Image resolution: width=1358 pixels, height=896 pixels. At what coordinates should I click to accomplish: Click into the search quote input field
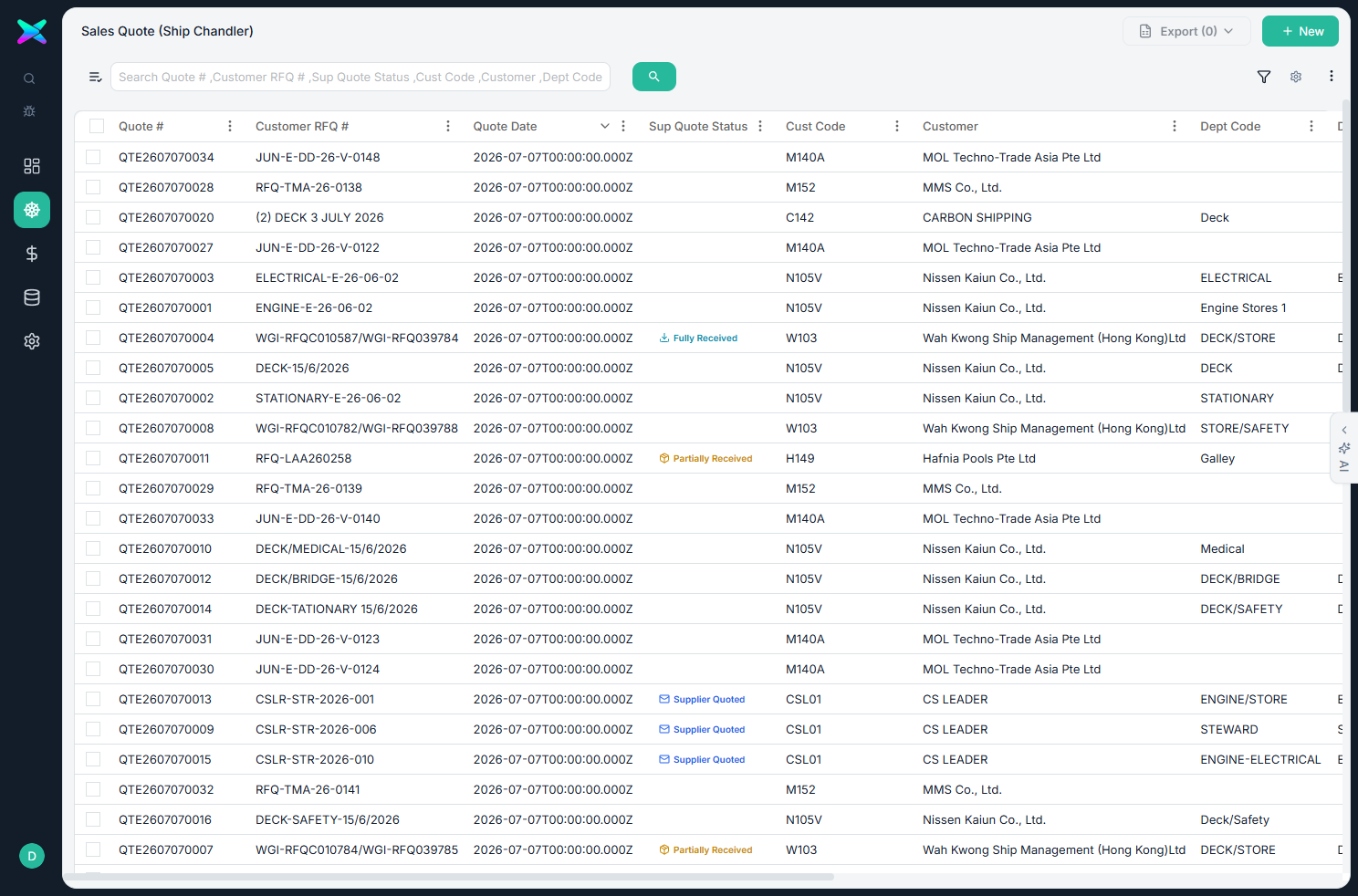(360, 77)
